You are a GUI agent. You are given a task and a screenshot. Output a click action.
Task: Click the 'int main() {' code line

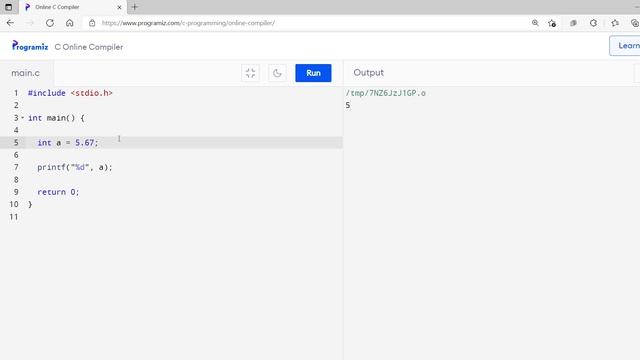(56, 118)
